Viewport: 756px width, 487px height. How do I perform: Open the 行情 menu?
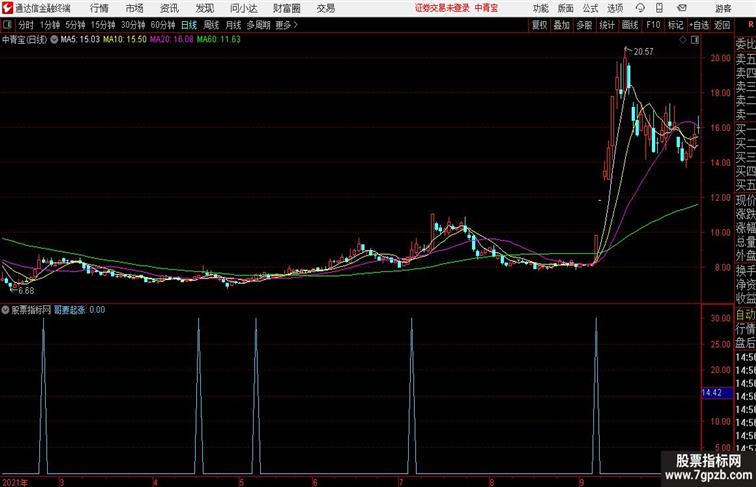point(99,8)
